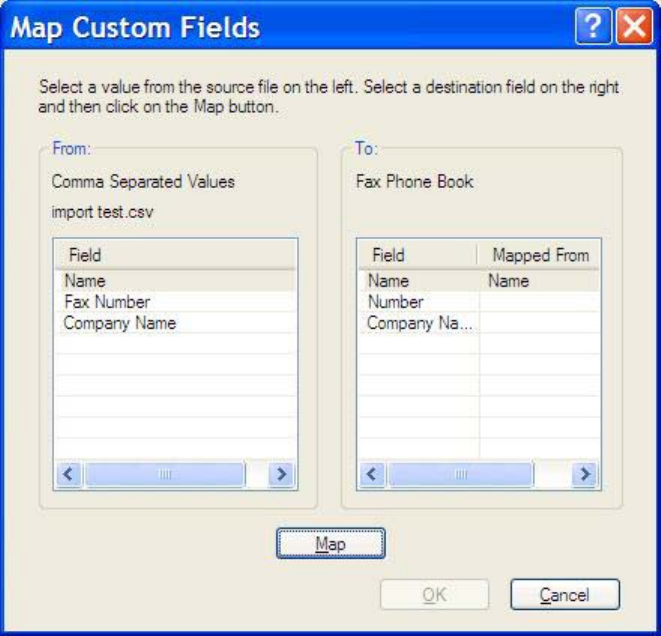Click the source list horizontal scrollbar thumb
661x636 pixels.
point(164,474)
